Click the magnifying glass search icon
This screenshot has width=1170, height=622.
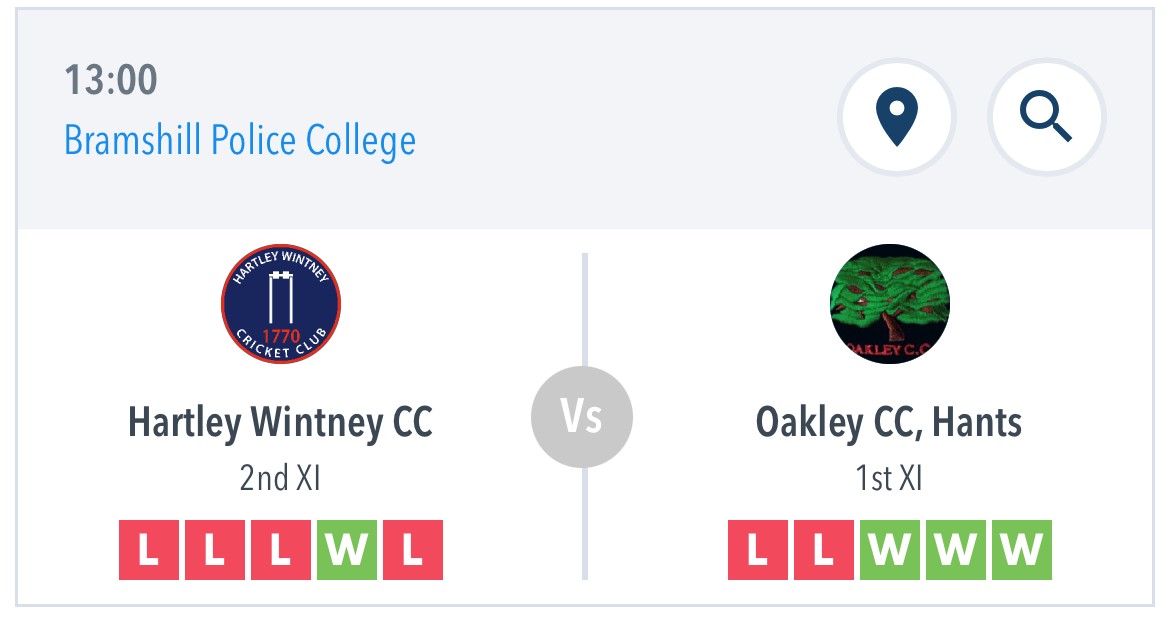tap(1046, 117)
